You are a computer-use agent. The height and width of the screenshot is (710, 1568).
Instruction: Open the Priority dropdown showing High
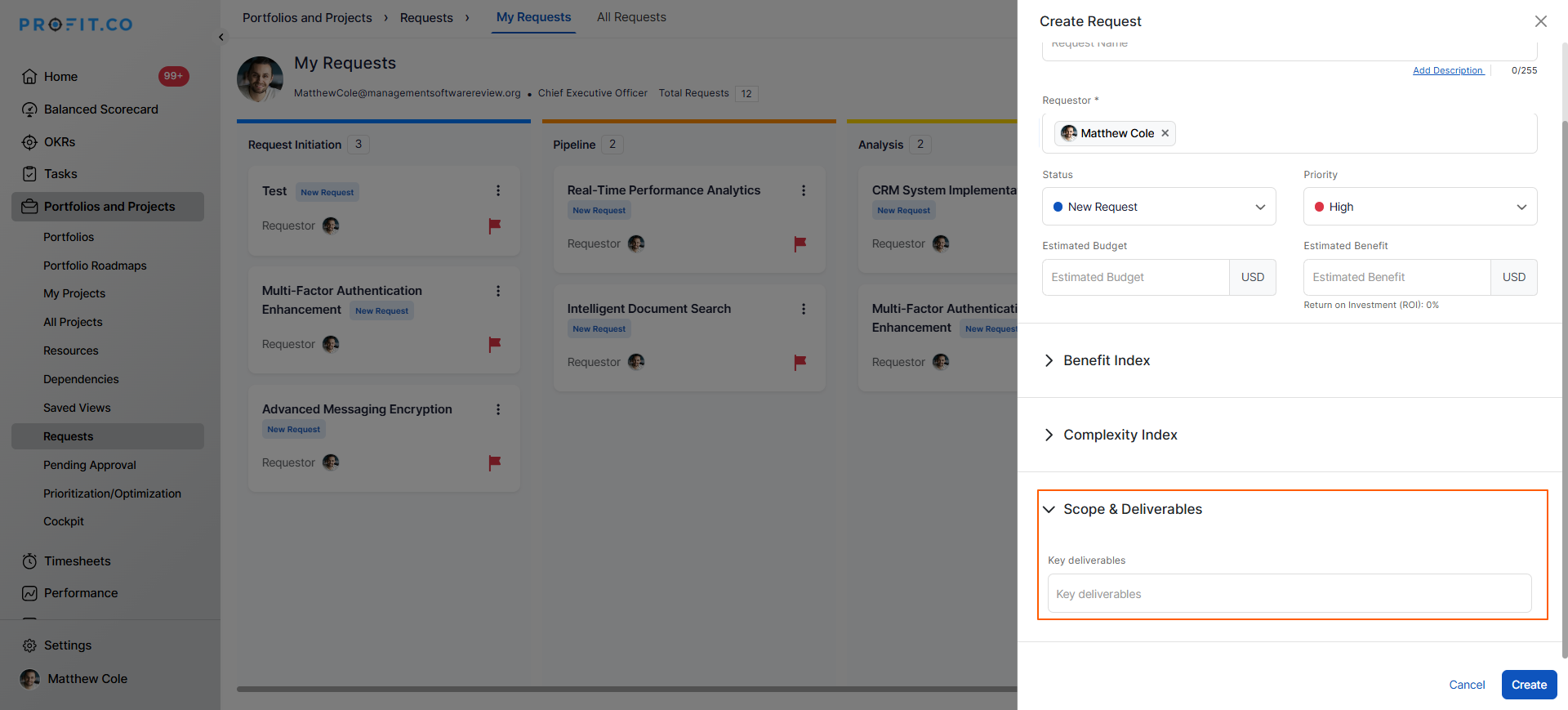pos(1420,207)
